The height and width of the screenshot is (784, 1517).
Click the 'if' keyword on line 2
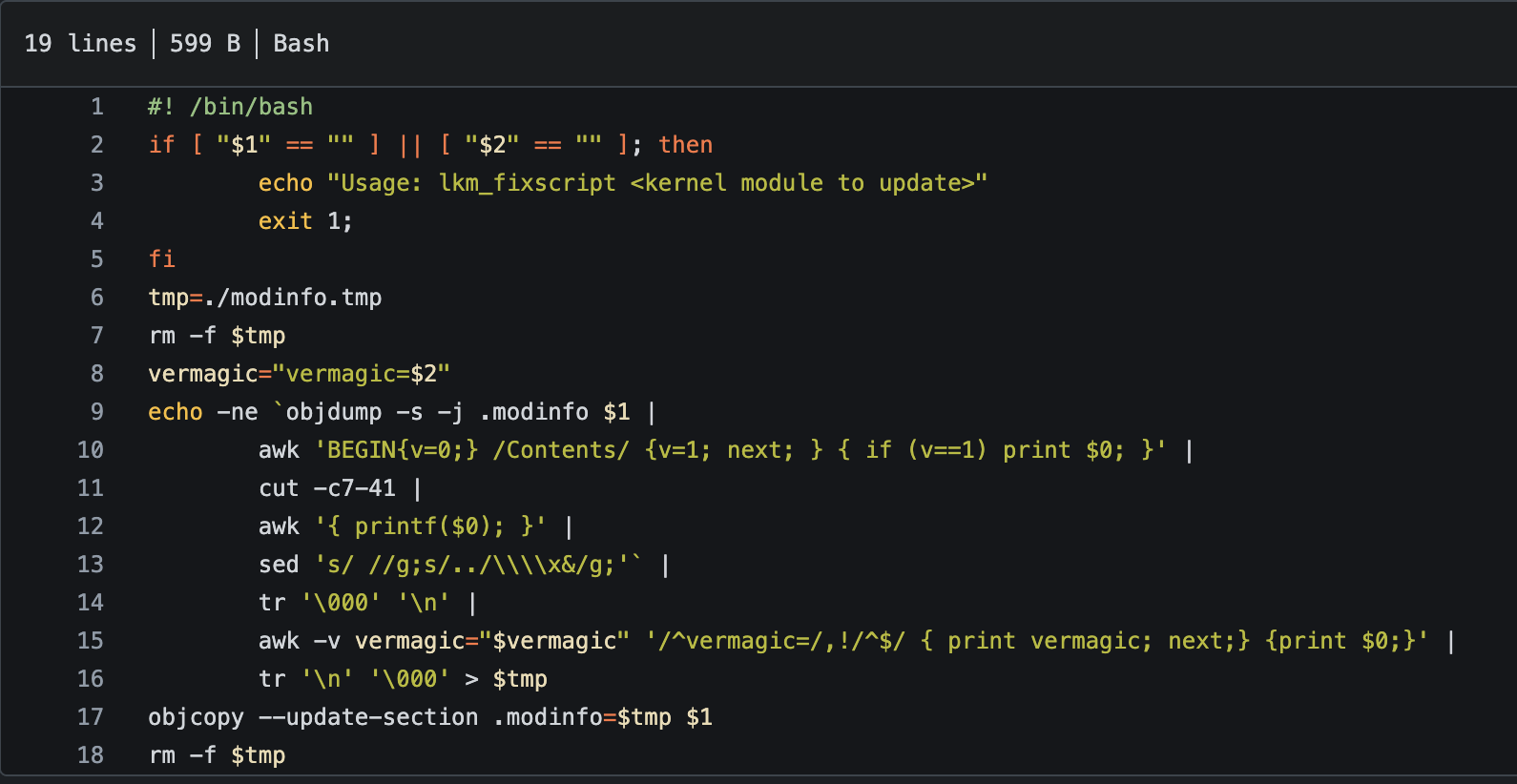point(162,145)
